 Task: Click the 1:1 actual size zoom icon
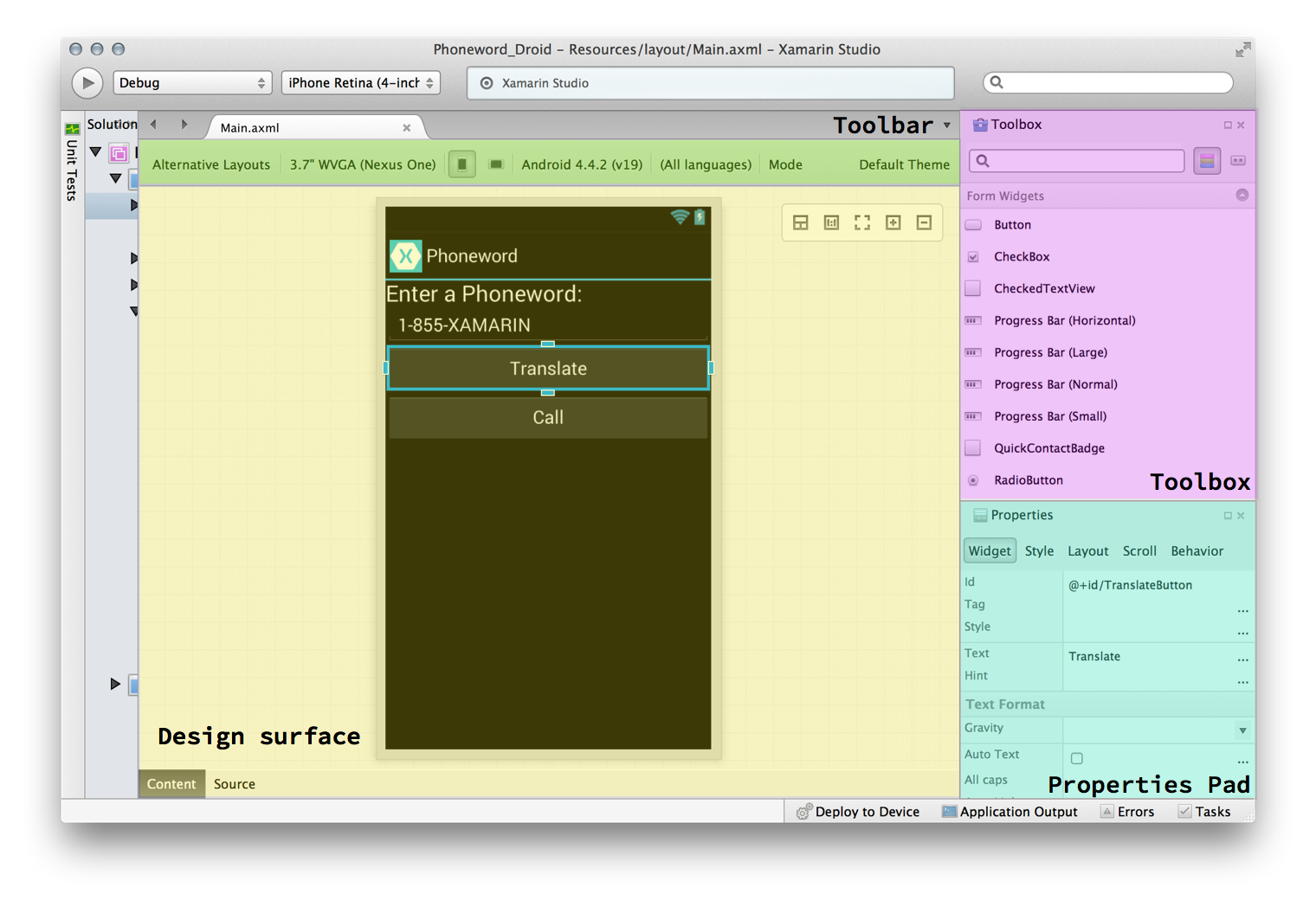tap(831, 223)
